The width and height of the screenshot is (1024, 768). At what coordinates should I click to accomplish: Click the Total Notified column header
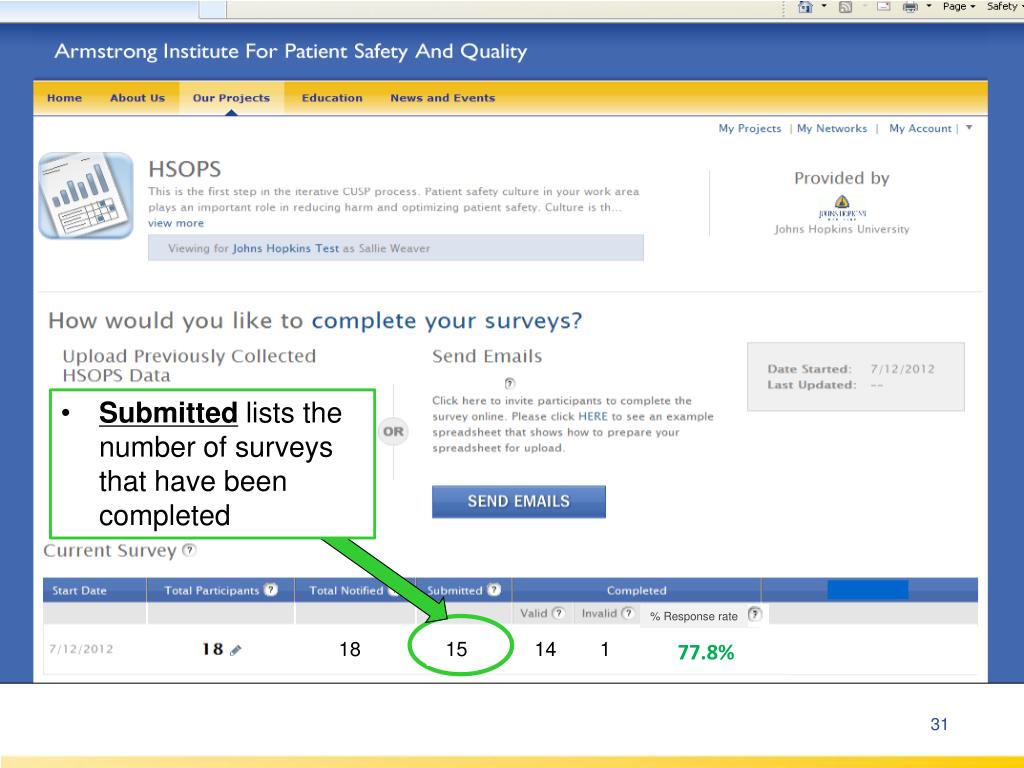pyautogui.click(x=346, y=590)
